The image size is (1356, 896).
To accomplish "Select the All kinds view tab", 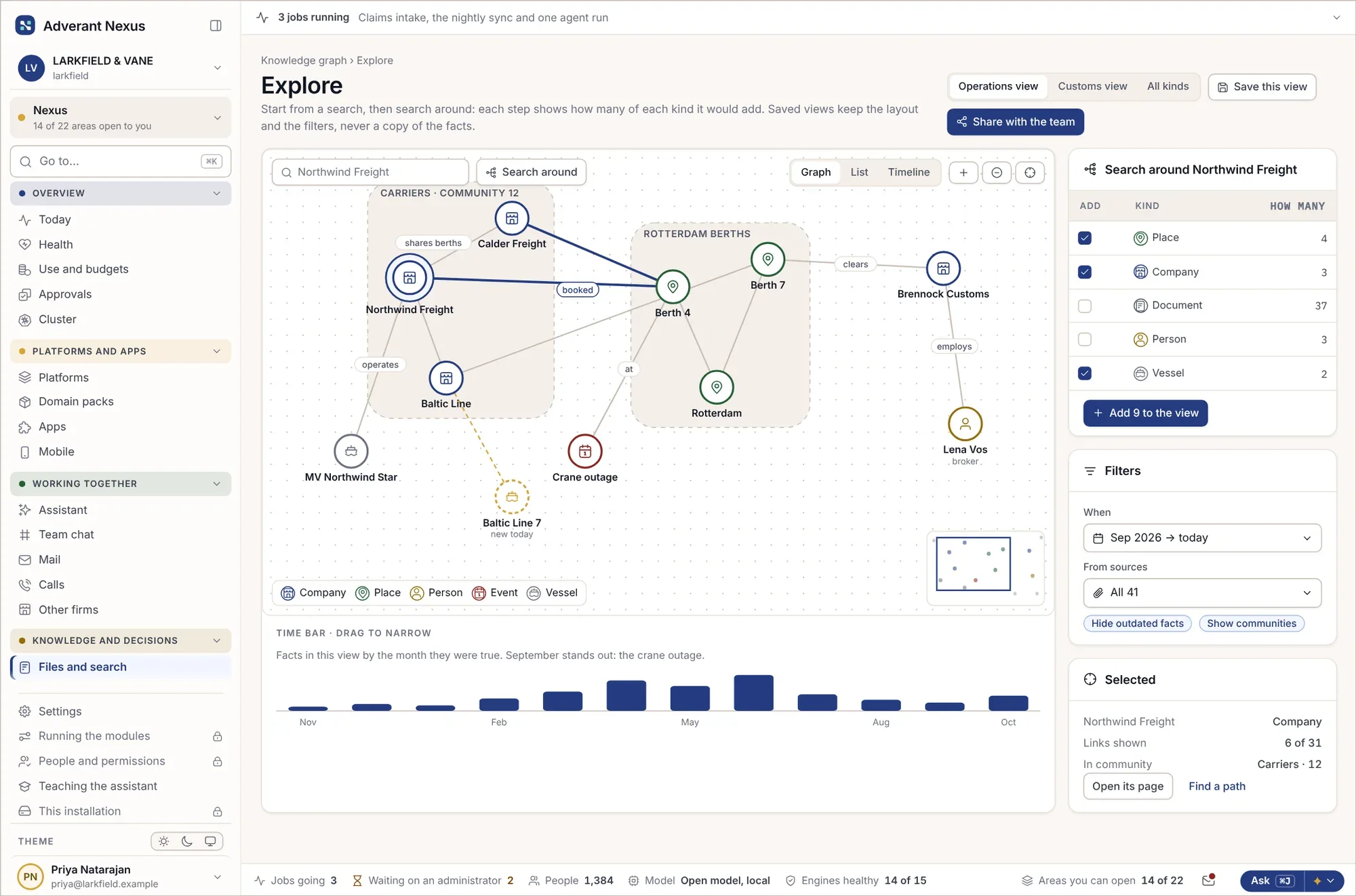I will (x=1168, y=87).
